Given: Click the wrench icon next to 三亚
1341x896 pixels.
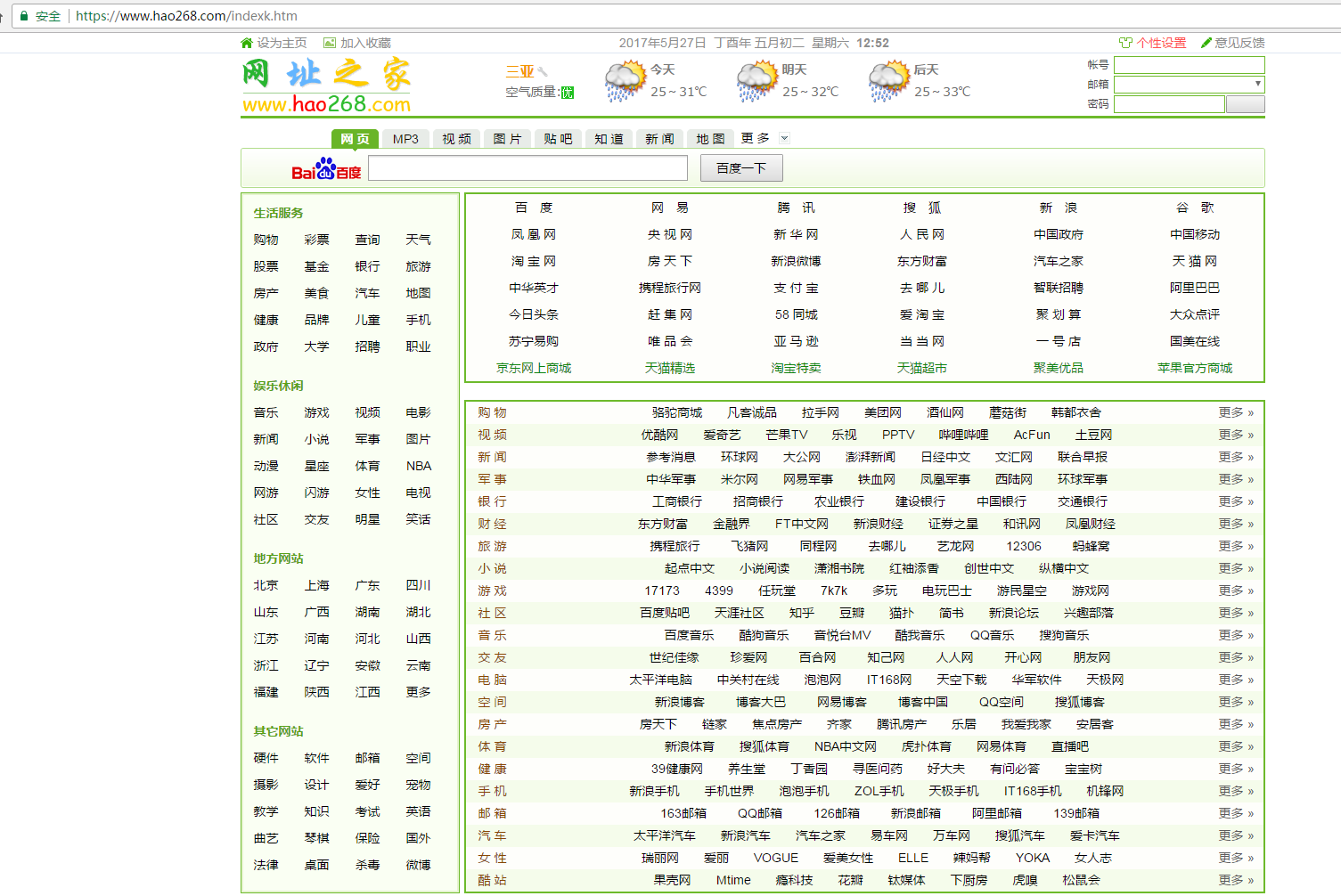Looking at the screenshot, I should tap(542, 72).
